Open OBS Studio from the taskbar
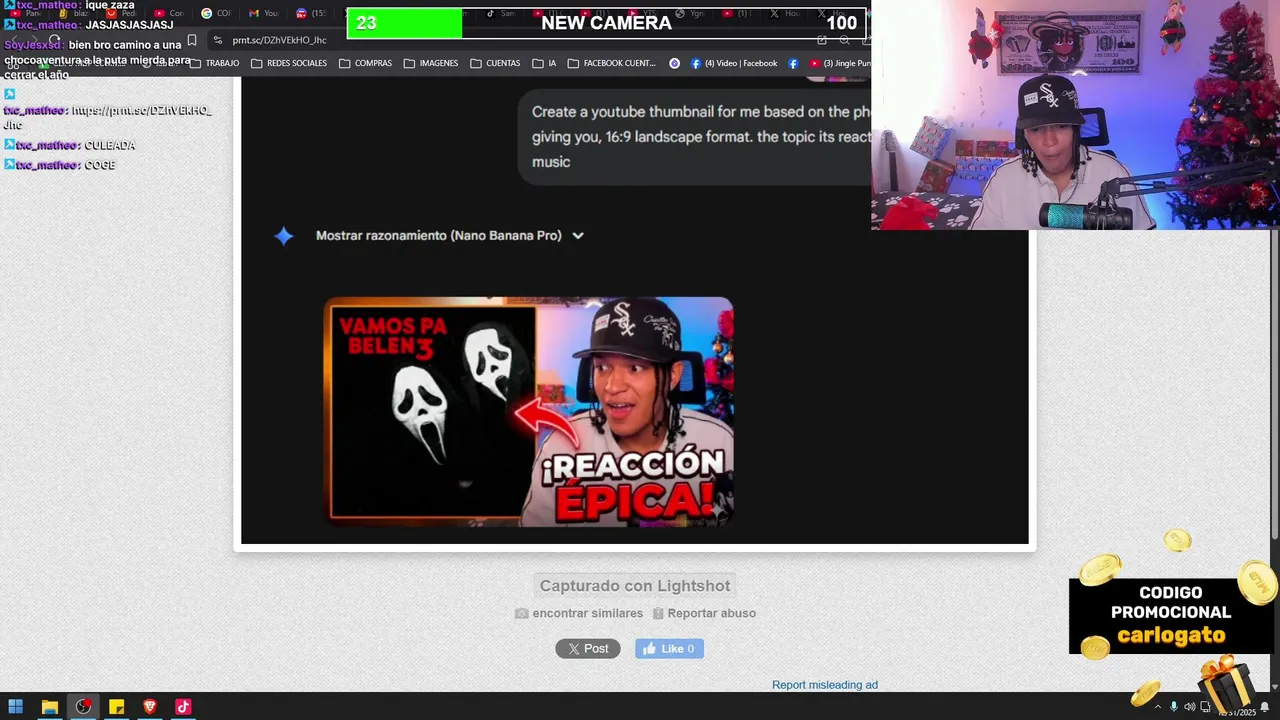Viewport: 1280px width, 720px height. pos(83,707)
